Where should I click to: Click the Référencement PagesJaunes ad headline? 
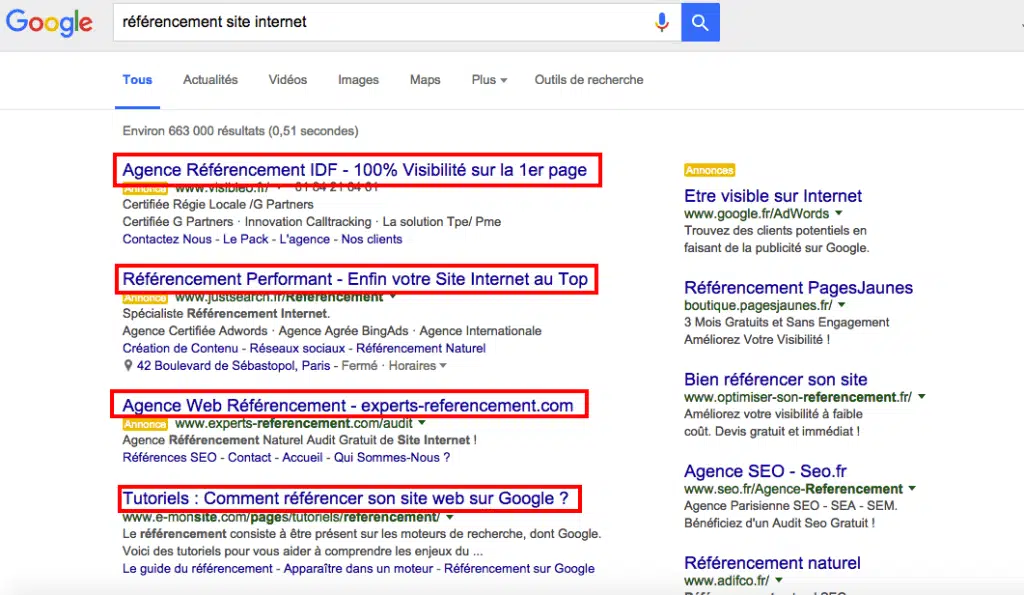click(797, 287)
